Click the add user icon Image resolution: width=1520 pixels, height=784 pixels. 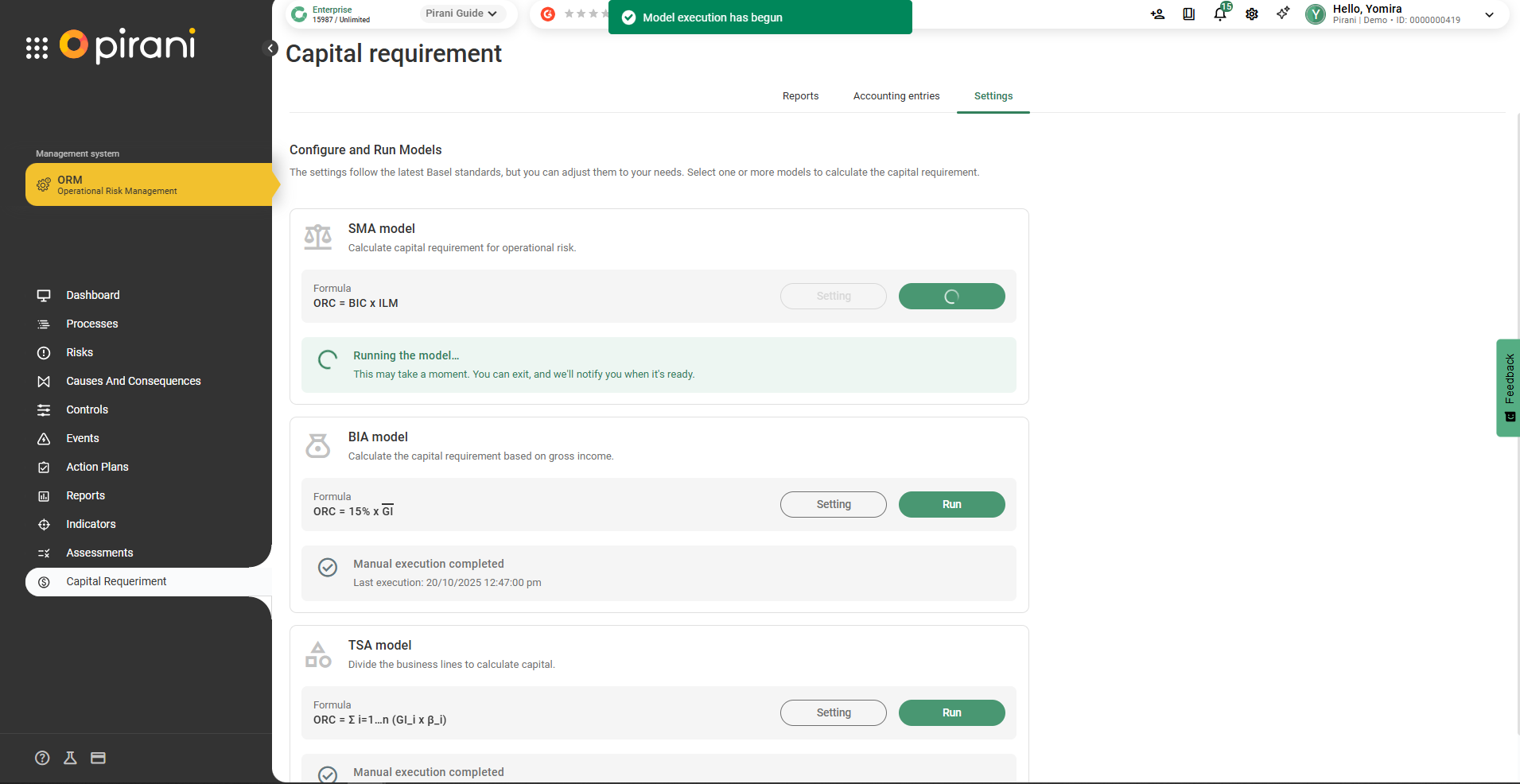point(1157,14)
